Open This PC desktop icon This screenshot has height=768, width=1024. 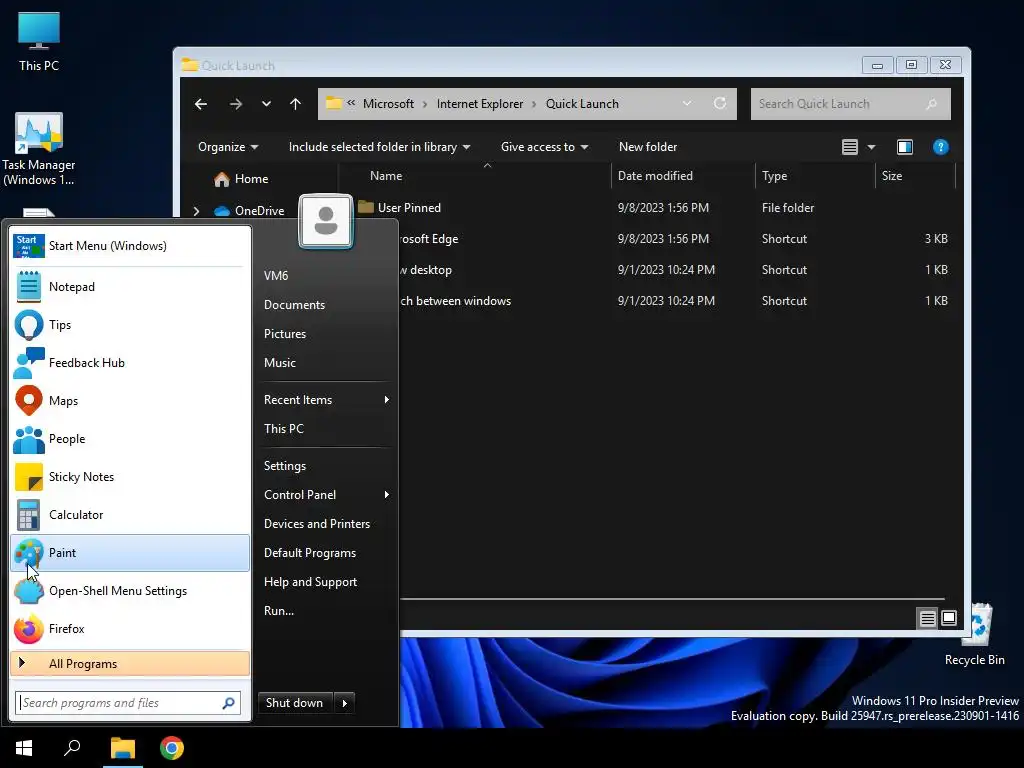tap(39, 42)
